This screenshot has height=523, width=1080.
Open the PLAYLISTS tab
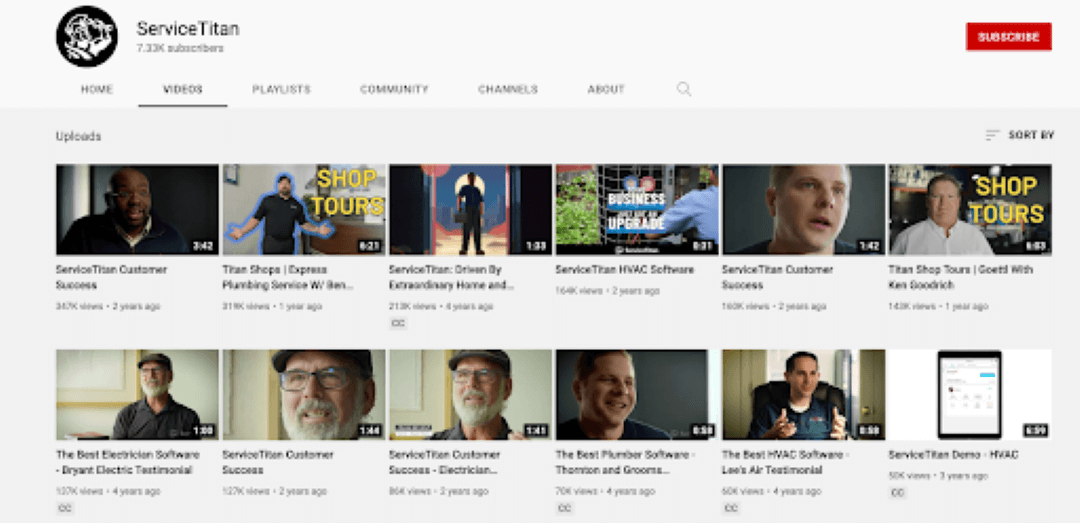click(281, 90)
